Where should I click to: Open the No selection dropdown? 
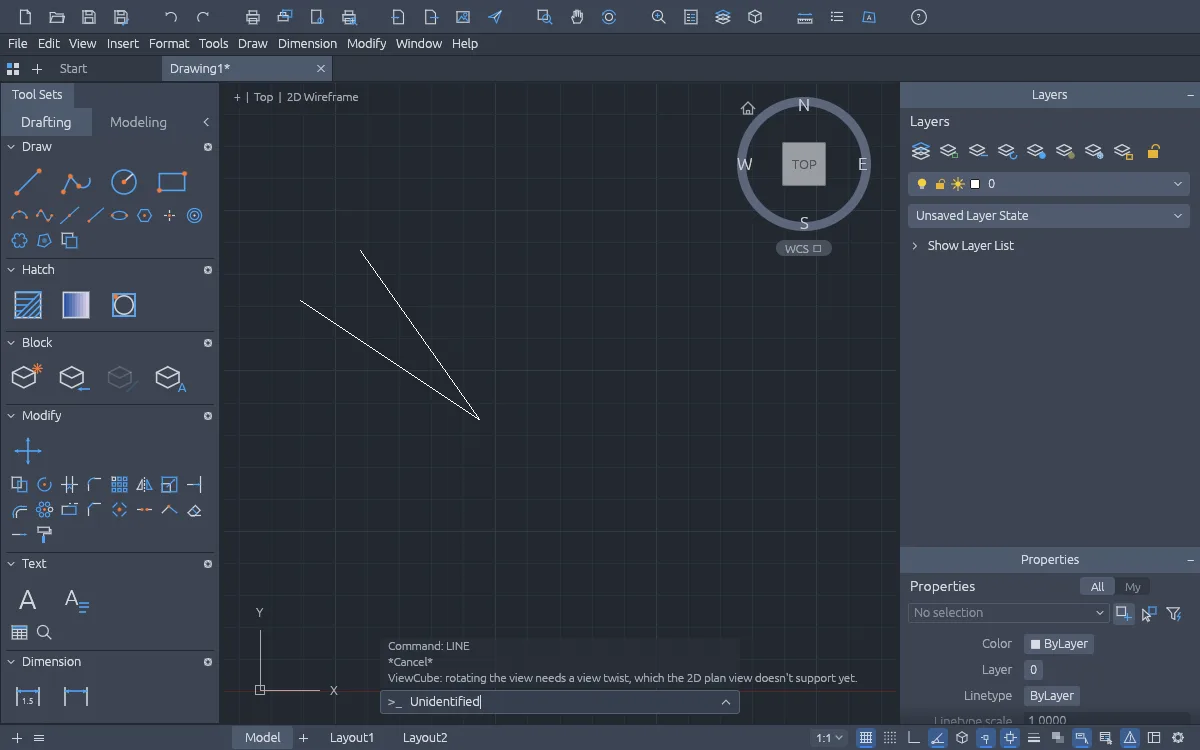1008,613
